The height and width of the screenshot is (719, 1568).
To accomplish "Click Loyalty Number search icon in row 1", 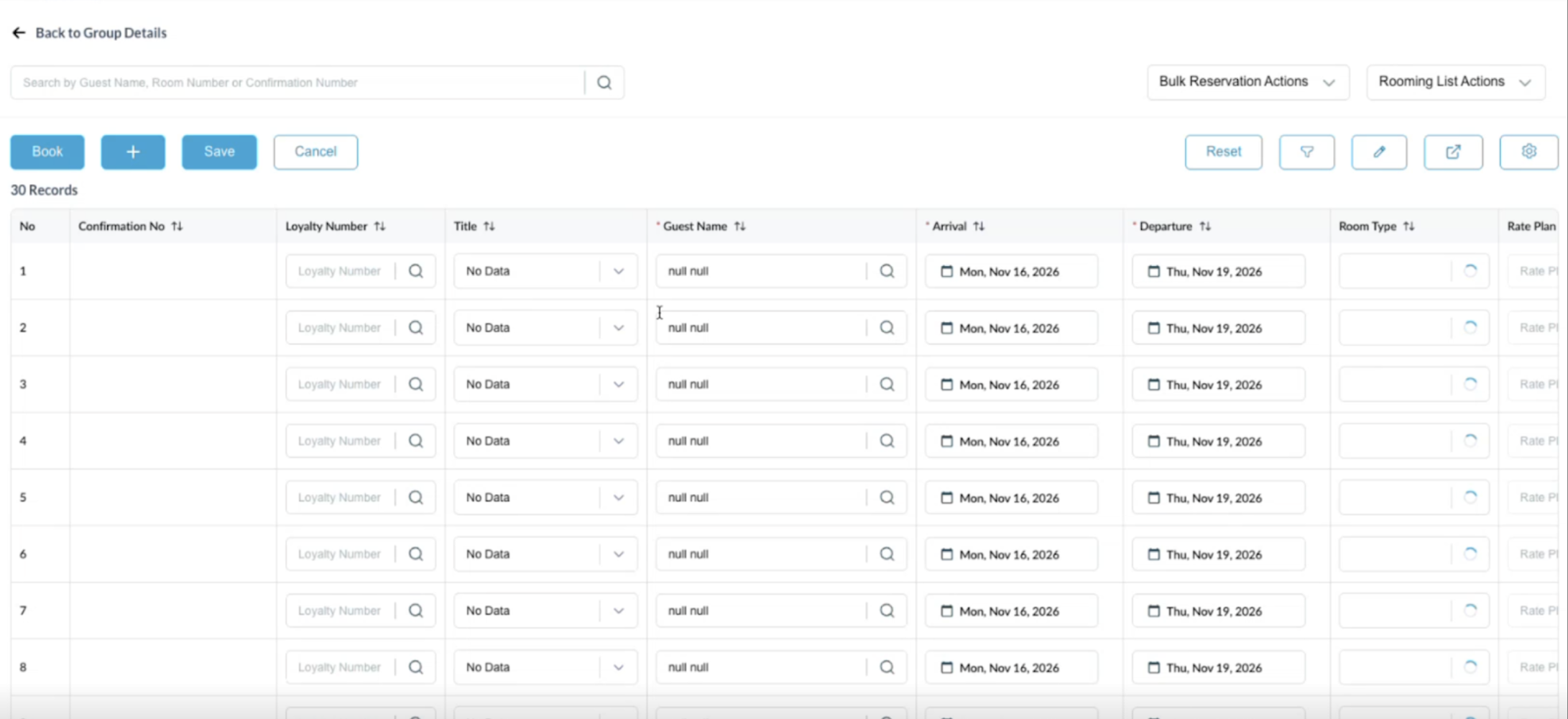I will 415,271.
